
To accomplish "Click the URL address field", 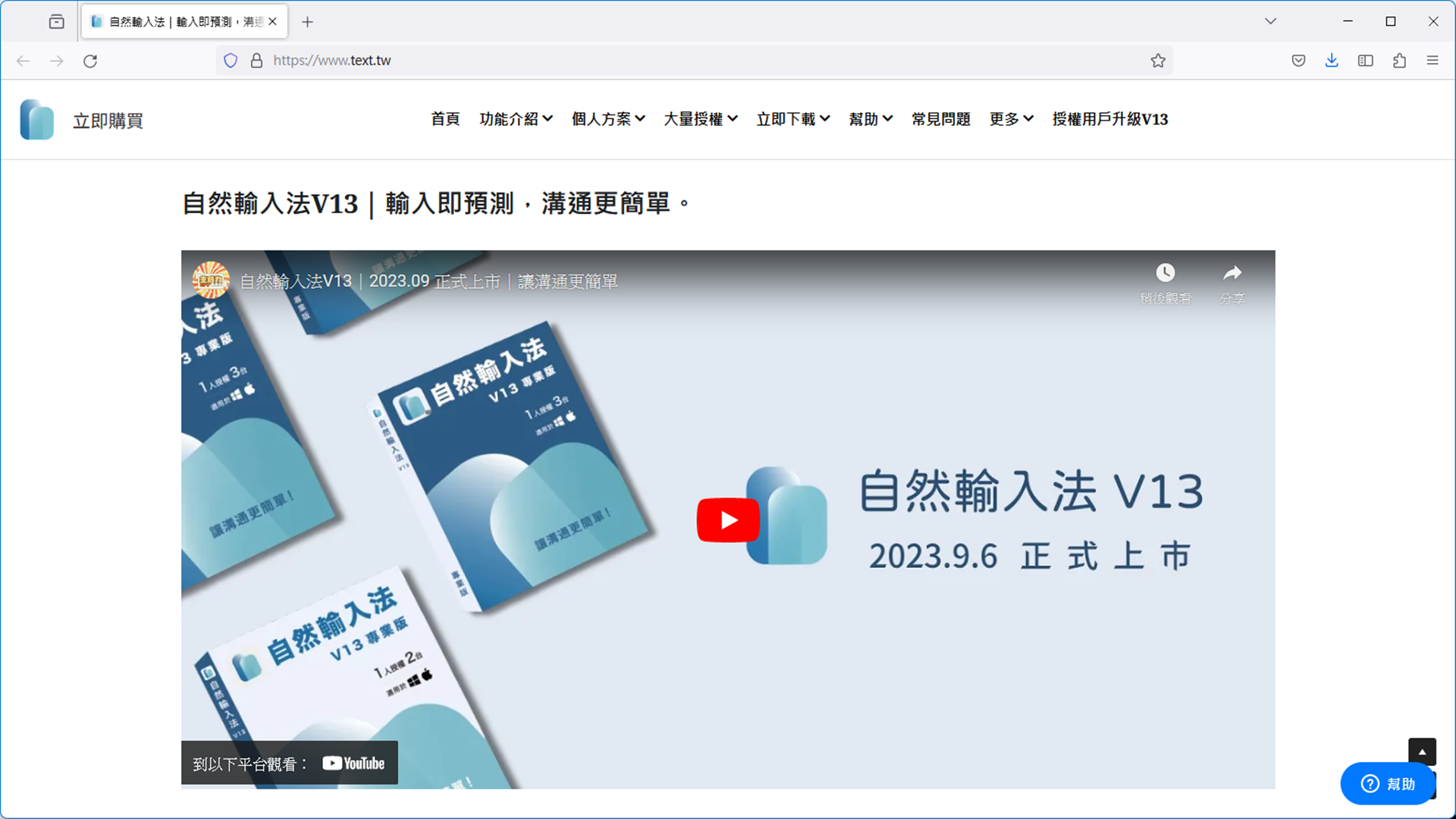I will pyautogui.click(x=694, y=61).
